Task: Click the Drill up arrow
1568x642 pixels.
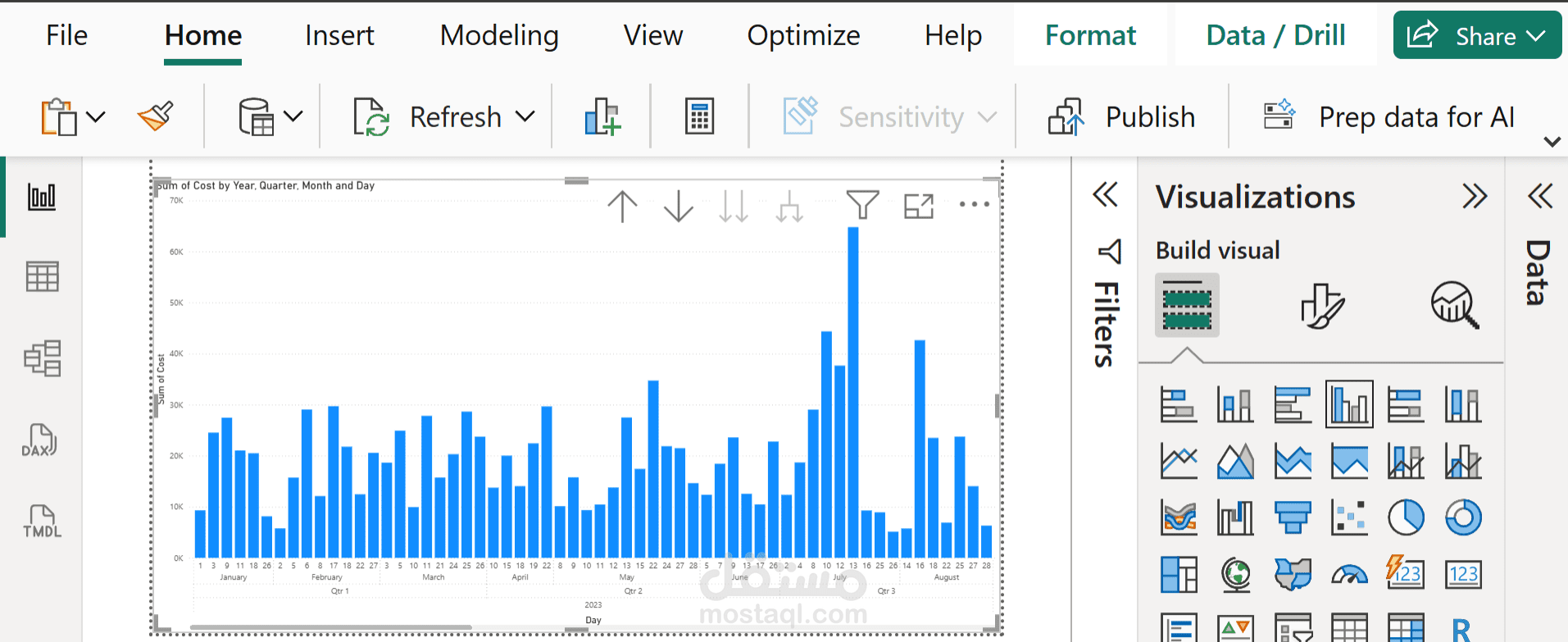Action: pyautogui.click(x=622, y=206)
